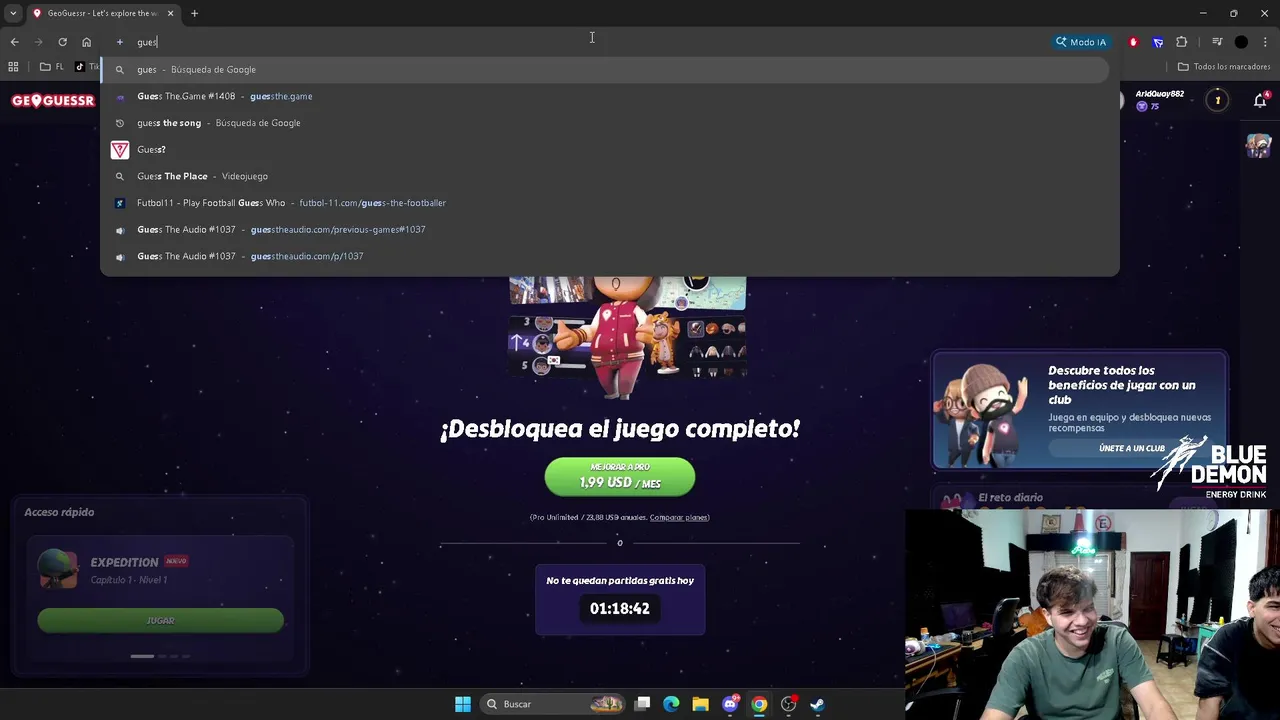Click the first carousel dot under Expedition
Screen dimensions: 1280x720
point(142,656)
